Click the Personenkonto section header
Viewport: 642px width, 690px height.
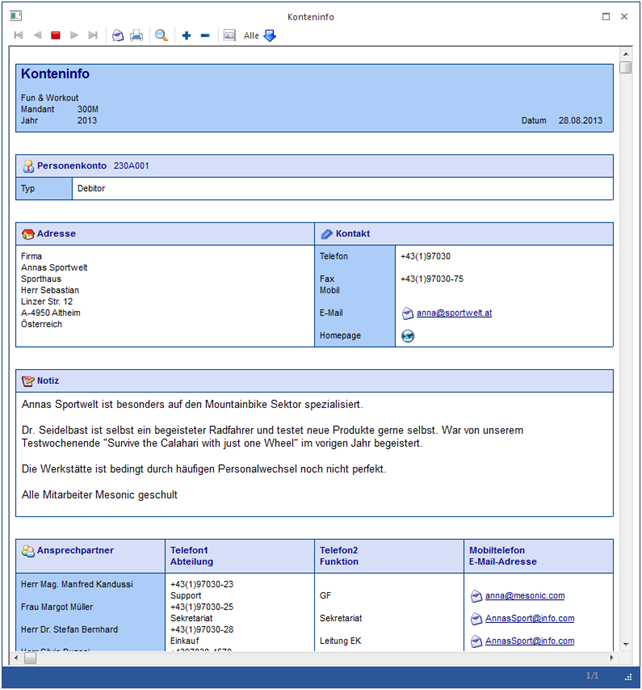pyautogui.click(x=72, y=165)
